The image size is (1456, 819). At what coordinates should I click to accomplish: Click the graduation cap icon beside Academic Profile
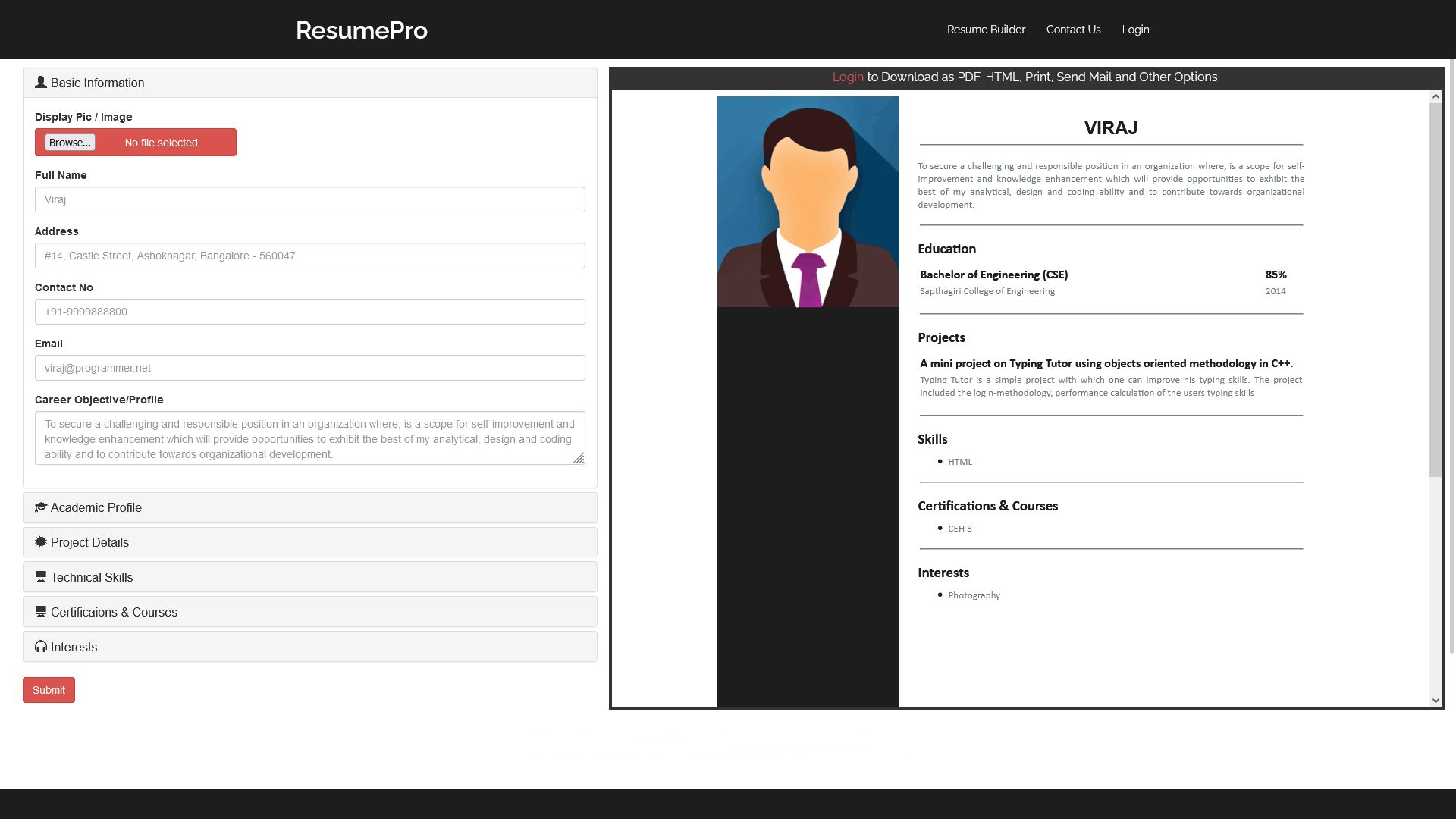point(41,507)
